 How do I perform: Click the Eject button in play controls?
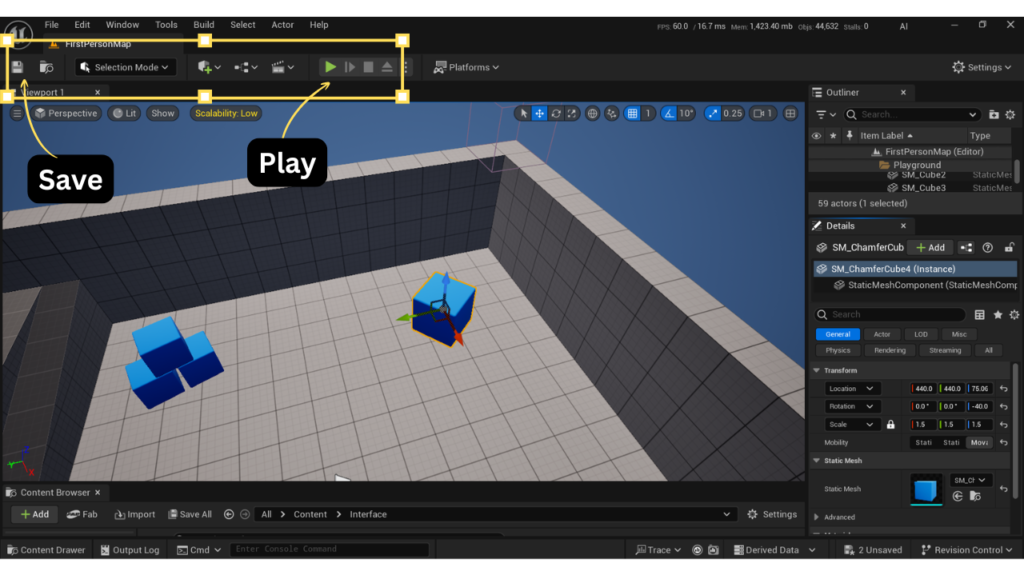(387, 67)
